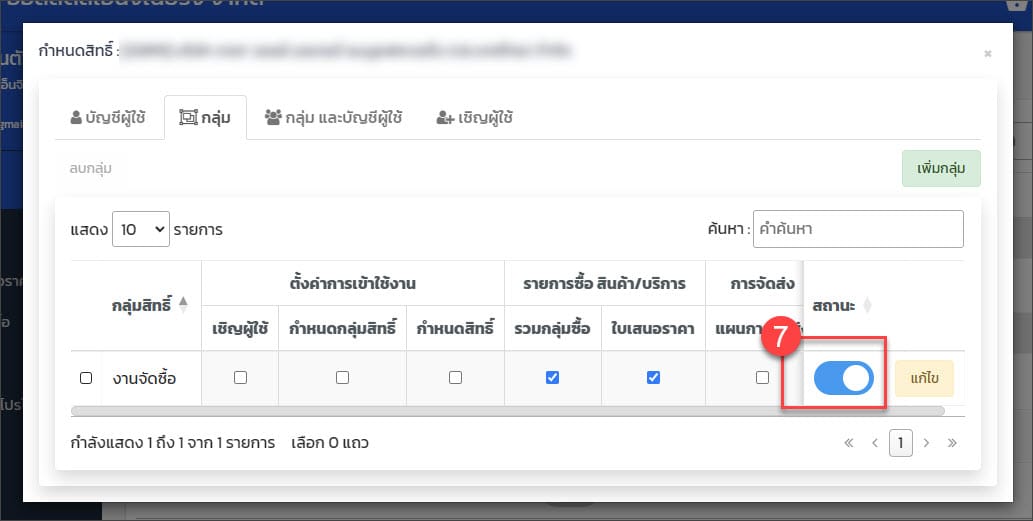Toggle the สถานะ switch off for งานจัดซื้อ
Screen dimensions: 1033x521
(843, 378)
